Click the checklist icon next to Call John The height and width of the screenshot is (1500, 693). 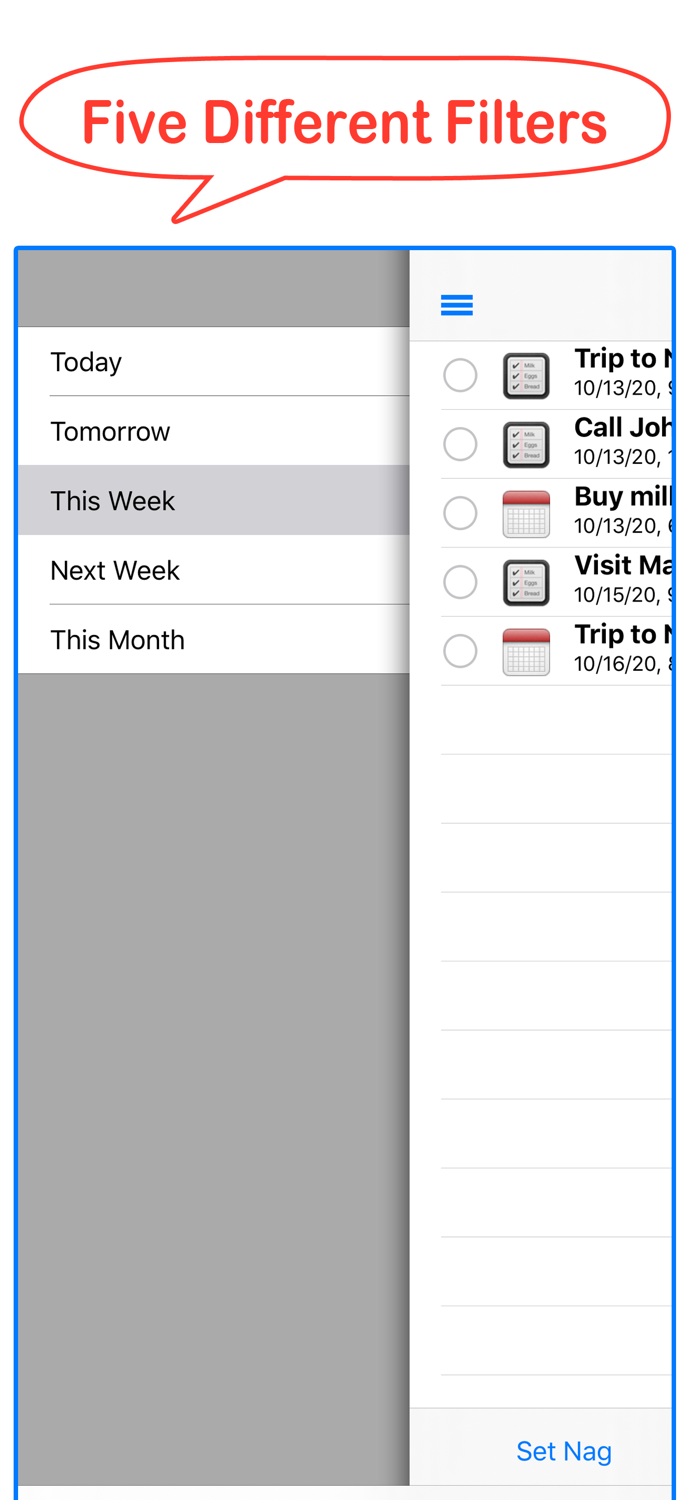pyautogui.click(x=526, y=444)
